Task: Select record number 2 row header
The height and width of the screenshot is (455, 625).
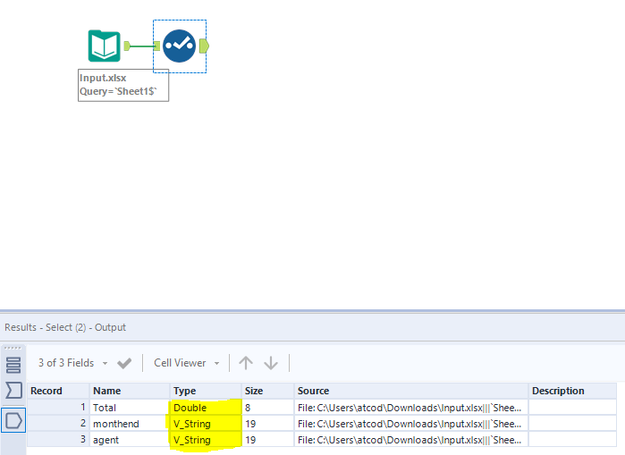Action: tap(58, 424)
